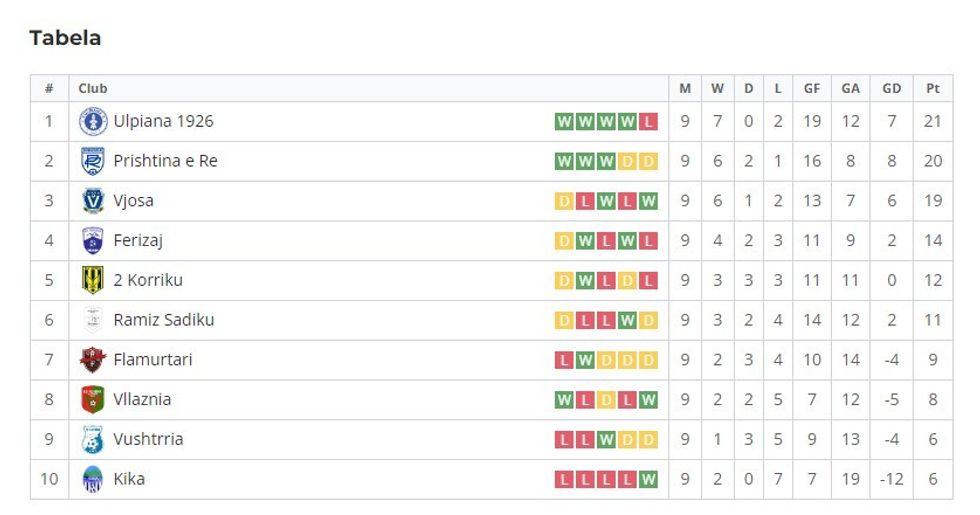Viewport: 980px width, 515px height.
Task: Click the GF column header
Action: 812,88
